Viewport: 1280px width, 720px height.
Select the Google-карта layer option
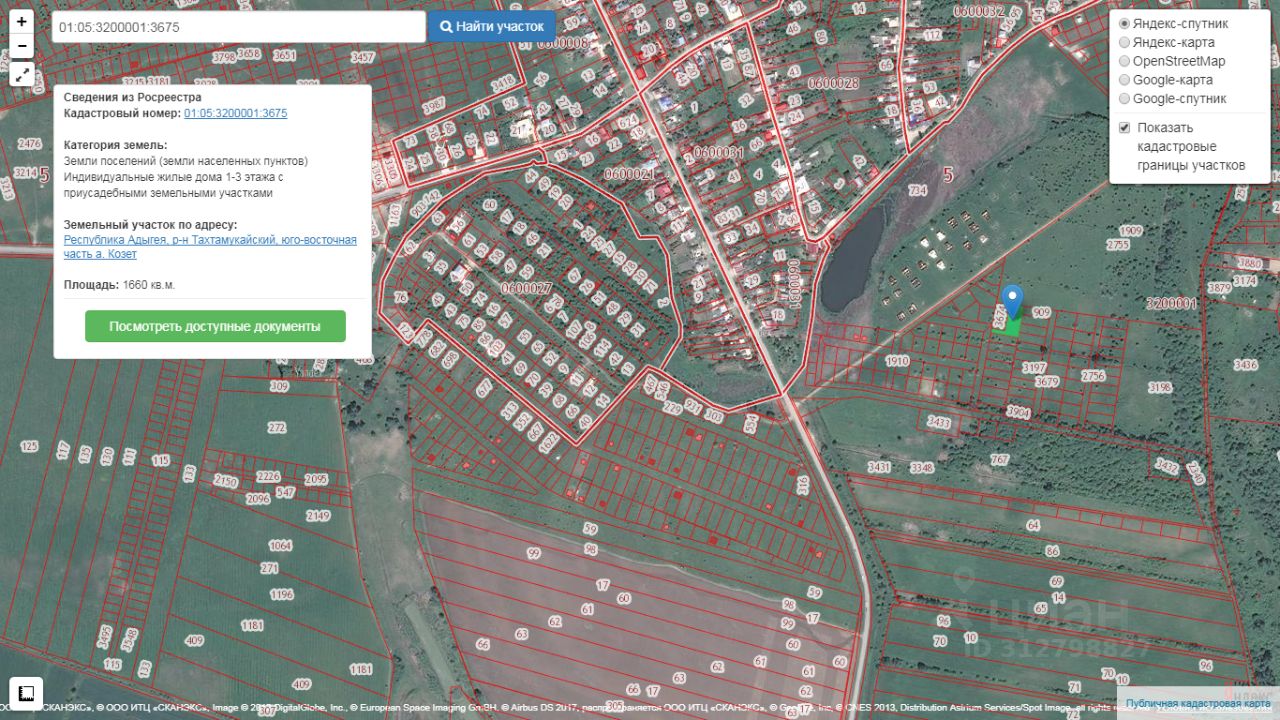(x=1125, y=80)
